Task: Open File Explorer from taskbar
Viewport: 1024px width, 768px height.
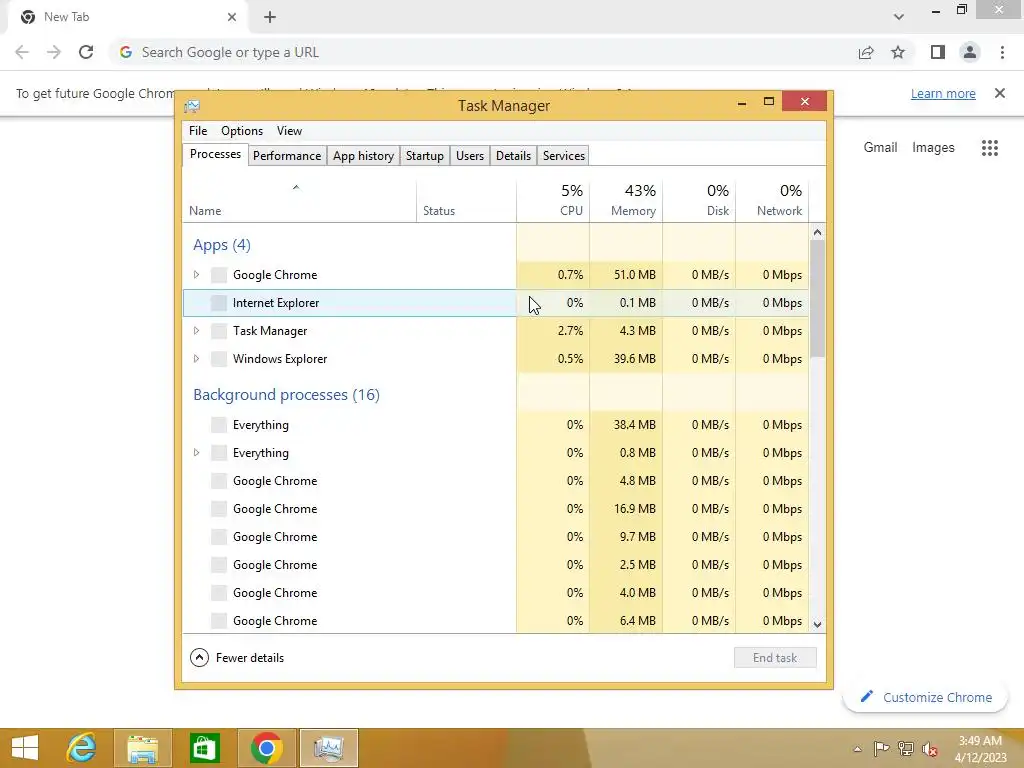Action: tap(142, 748)
